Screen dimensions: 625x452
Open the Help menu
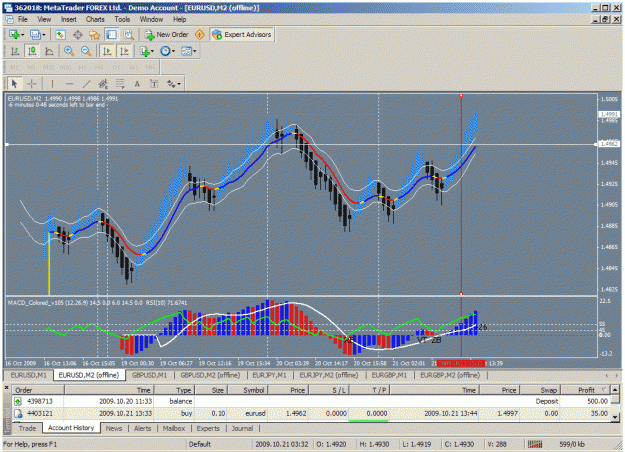click(x=179, y=19)
